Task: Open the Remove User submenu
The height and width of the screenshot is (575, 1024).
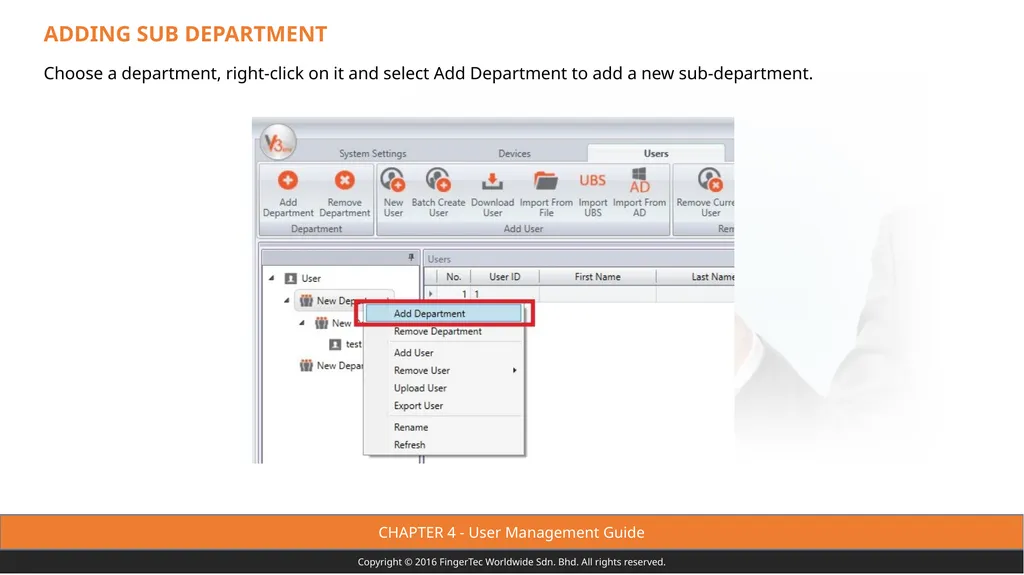Action: (444, 370)
